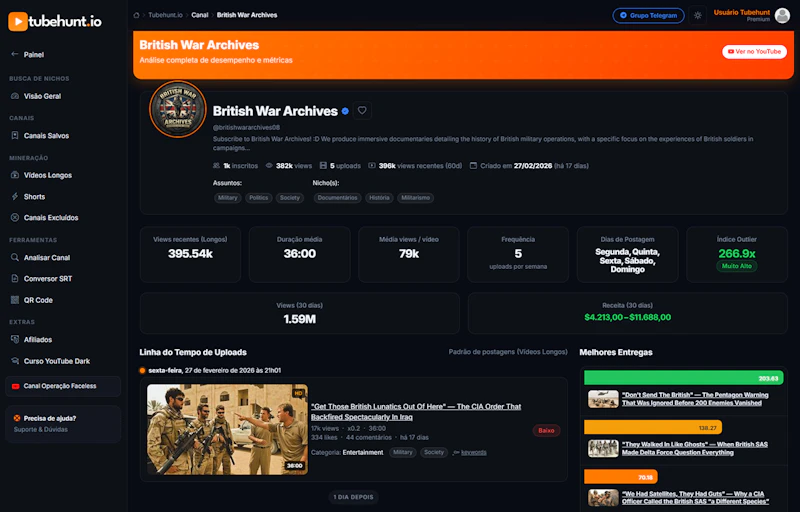800x512 pixels.
Task: Click the Documentários niche tag
Action: click(x=337, y=198)
